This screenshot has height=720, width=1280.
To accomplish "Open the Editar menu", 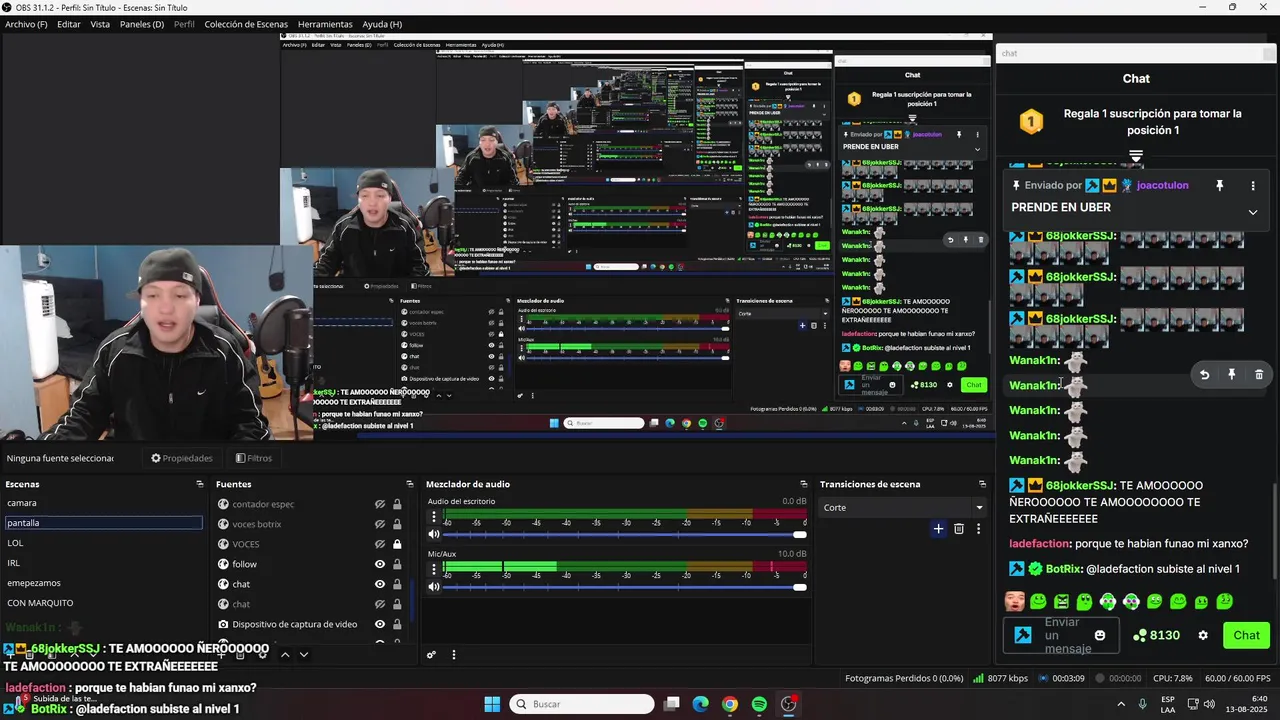I will [x=69, y=24].
